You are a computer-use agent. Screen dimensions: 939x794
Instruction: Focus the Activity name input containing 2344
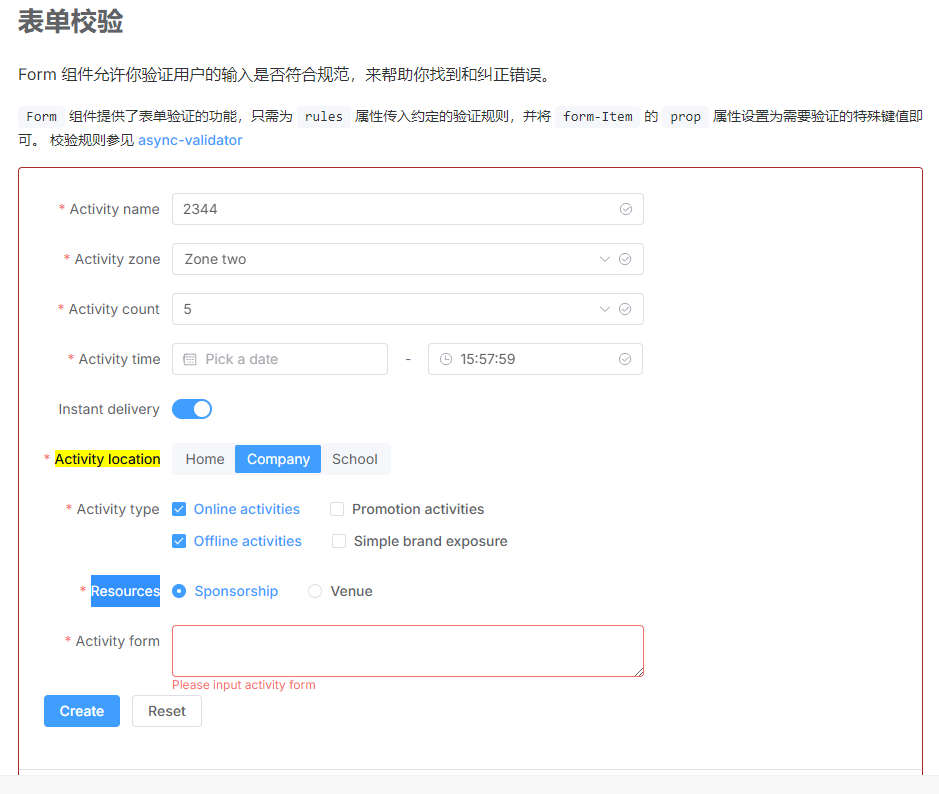pyautogui.click(x=408, y=209)
